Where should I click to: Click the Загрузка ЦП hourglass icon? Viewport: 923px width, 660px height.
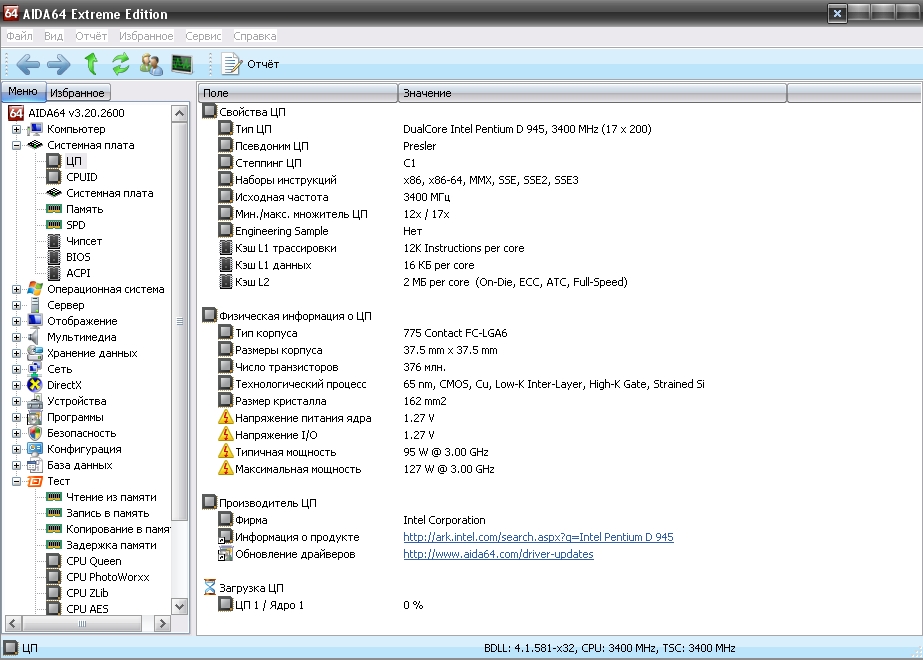coord(210,588)
